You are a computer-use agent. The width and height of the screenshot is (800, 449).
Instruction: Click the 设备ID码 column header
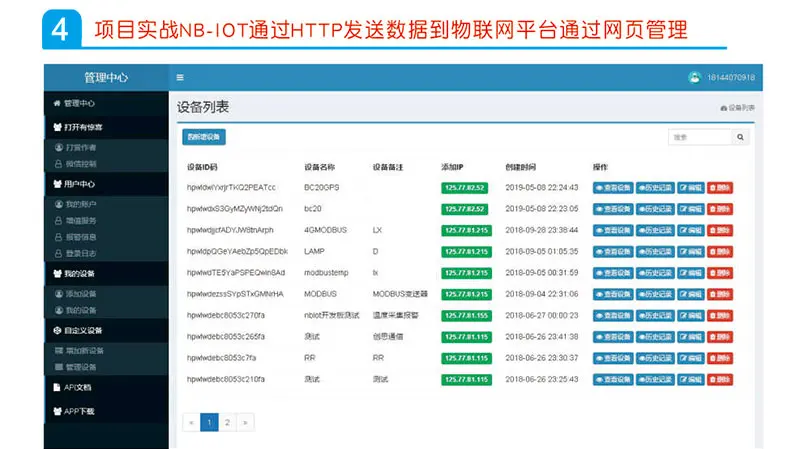click(202, 167)
